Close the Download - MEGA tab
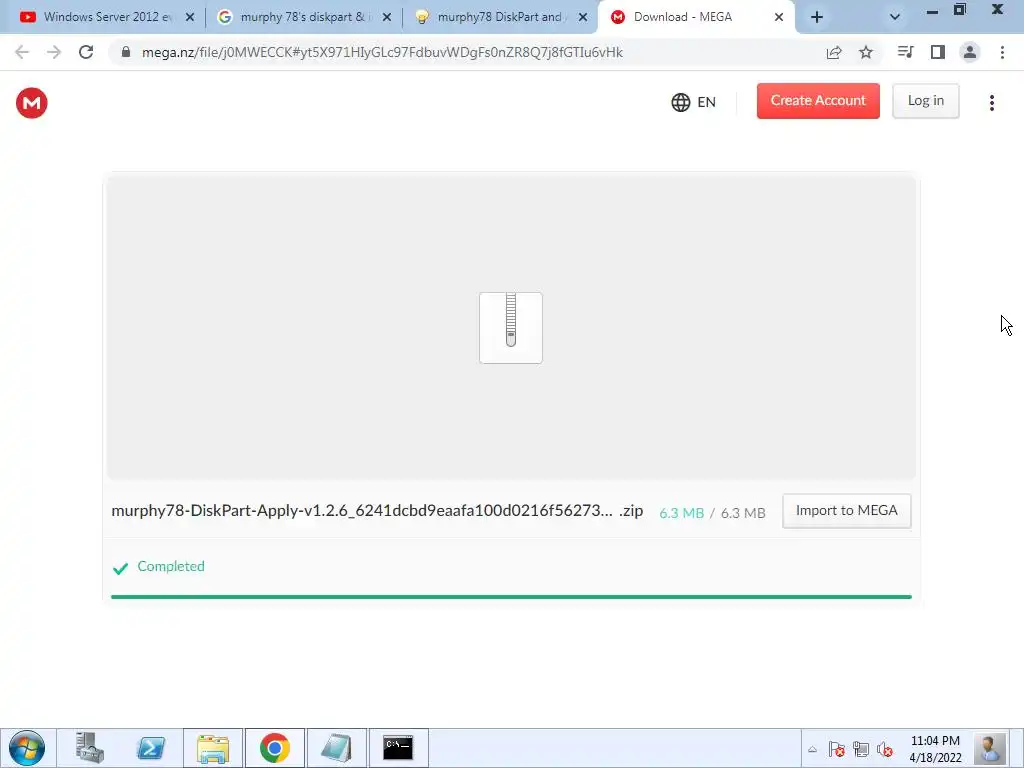This screenshot has height=768, width=1024. click(x=778, y=17)
